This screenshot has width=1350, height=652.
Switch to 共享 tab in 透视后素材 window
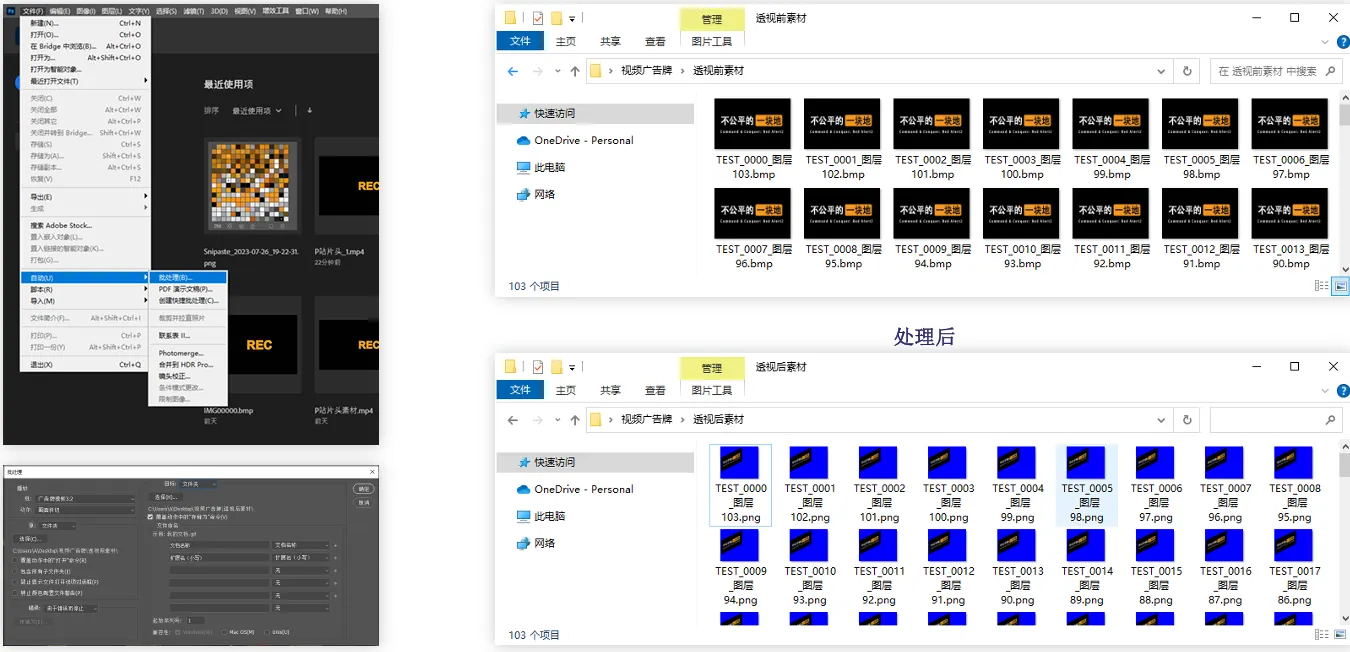pyautogui.click(x=610, y=390)
